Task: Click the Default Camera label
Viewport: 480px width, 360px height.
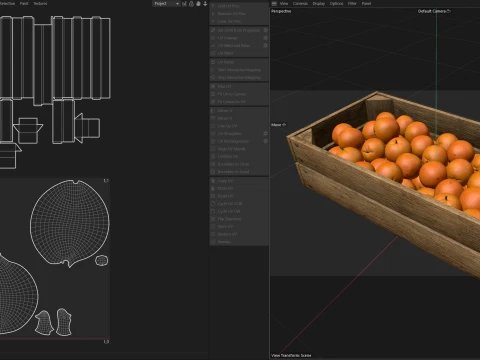Action: [x=432, y=11]
